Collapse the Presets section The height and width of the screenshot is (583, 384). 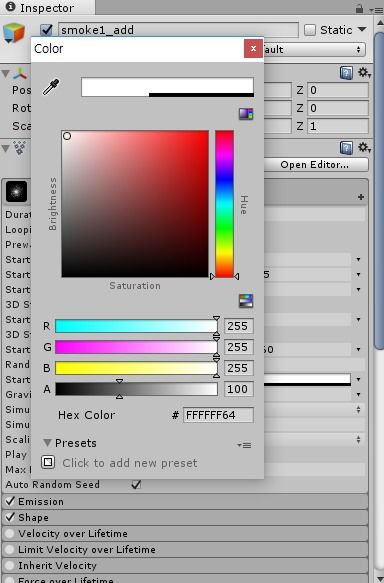click(x=47, y=442)
